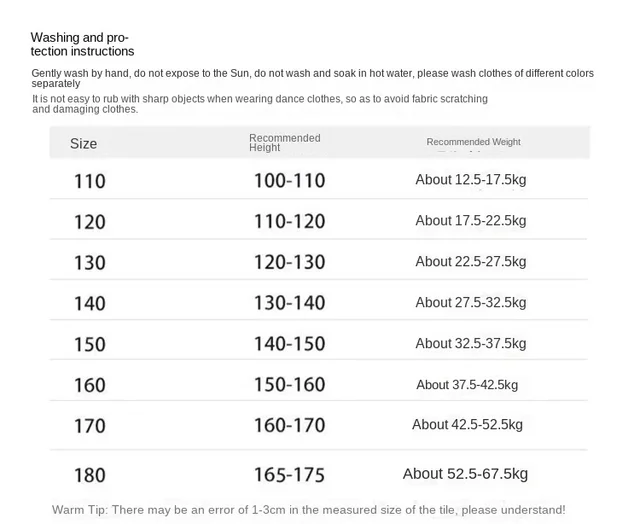Screen dimensions: 640x524
Task: Click the "Recommended Height" column header
Action: 284,142
